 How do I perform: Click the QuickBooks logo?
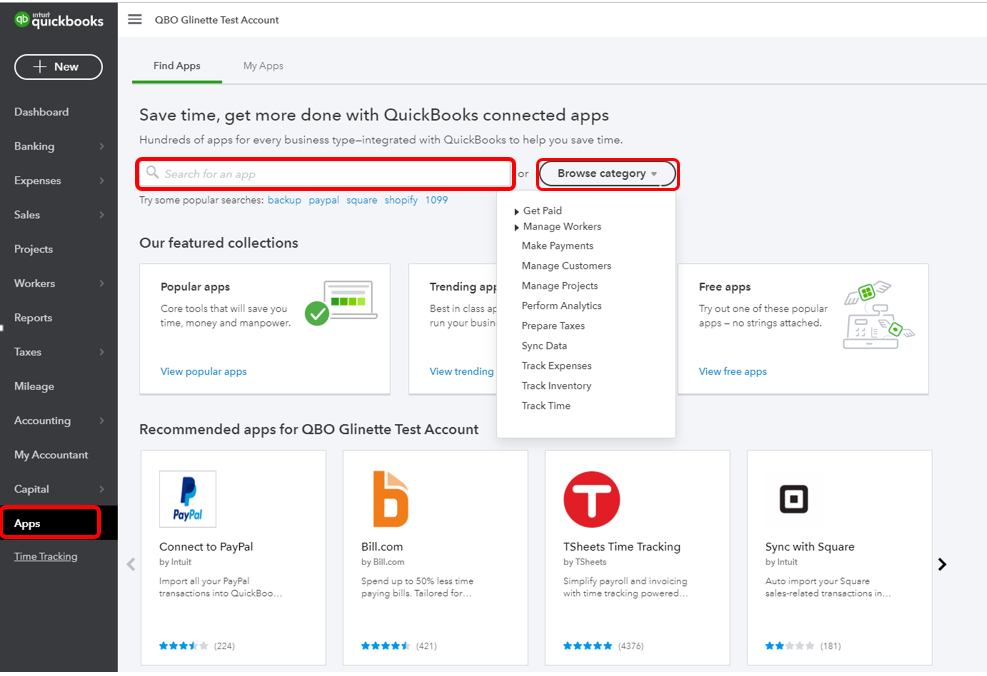(x=59, y=20)
